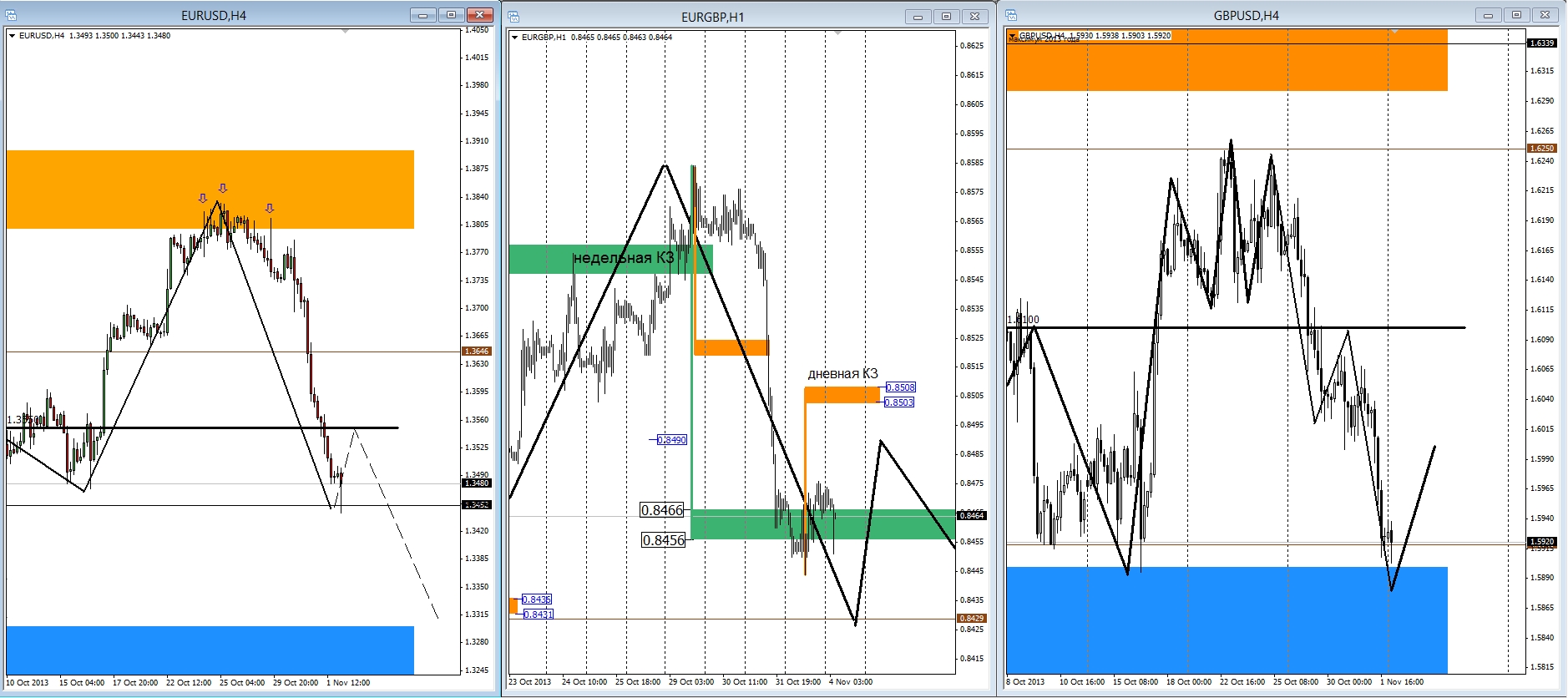
Task: Click the 0.8429 level marker on price scale
Action: tap(971, 619)
